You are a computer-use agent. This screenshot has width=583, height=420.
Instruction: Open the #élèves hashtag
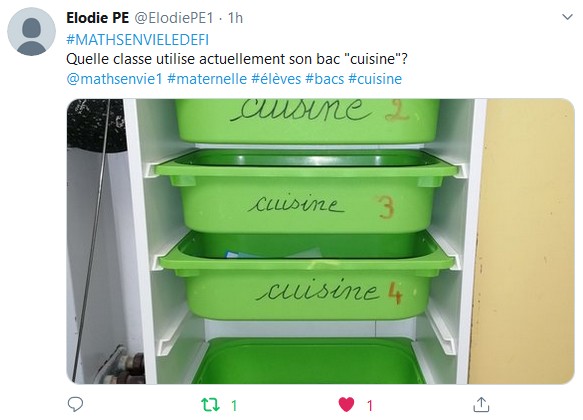coord(276,79)
